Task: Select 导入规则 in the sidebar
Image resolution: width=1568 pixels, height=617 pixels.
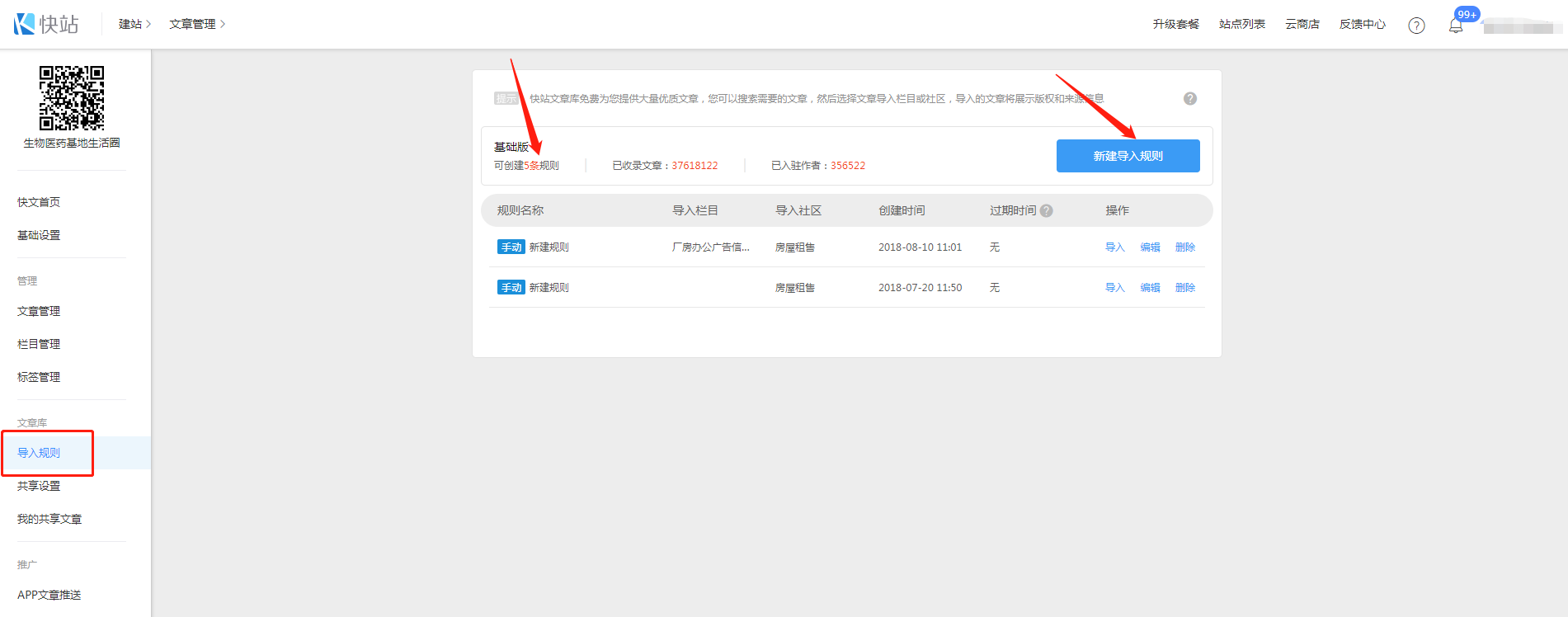Action: pos(39,453)
